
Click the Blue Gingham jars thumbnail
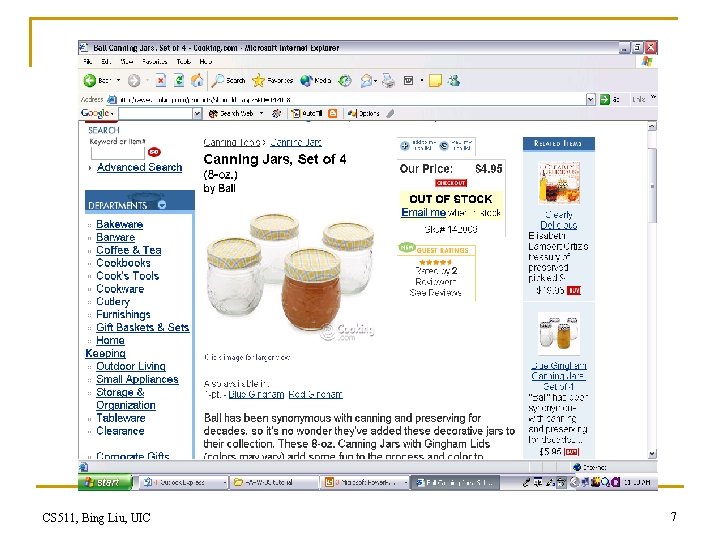coord(559,334)
